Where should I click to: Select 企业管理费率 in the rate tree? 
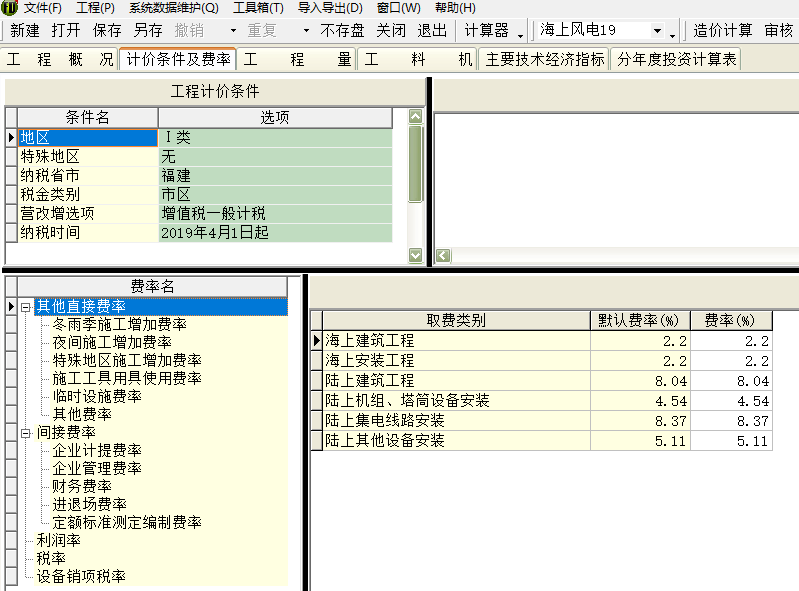[97, 468]
